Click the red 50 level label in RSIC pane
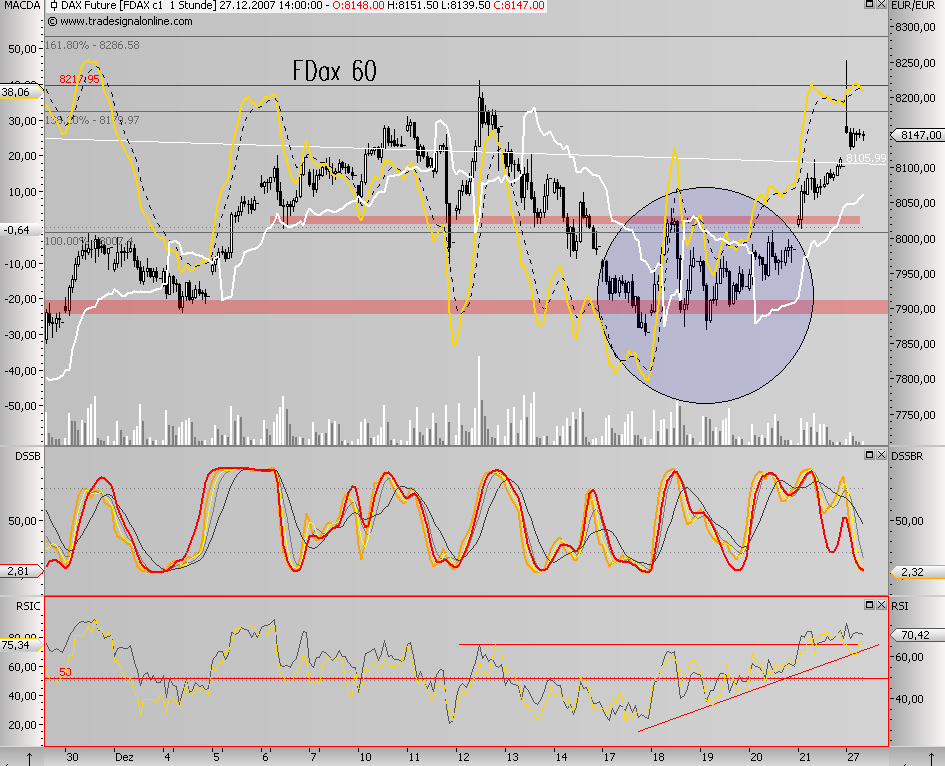 [65, 672]
